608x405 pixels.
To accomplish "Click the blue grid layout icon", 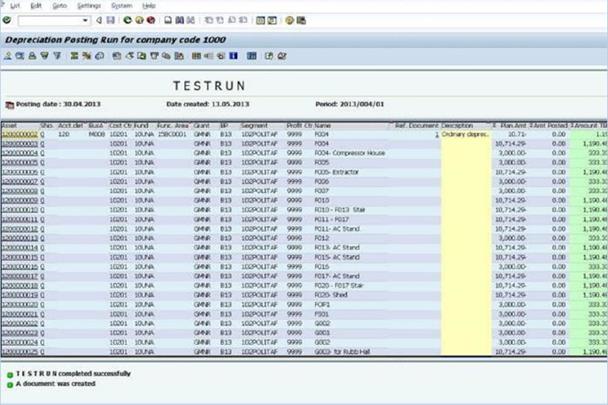I will [x=252, y=56].
